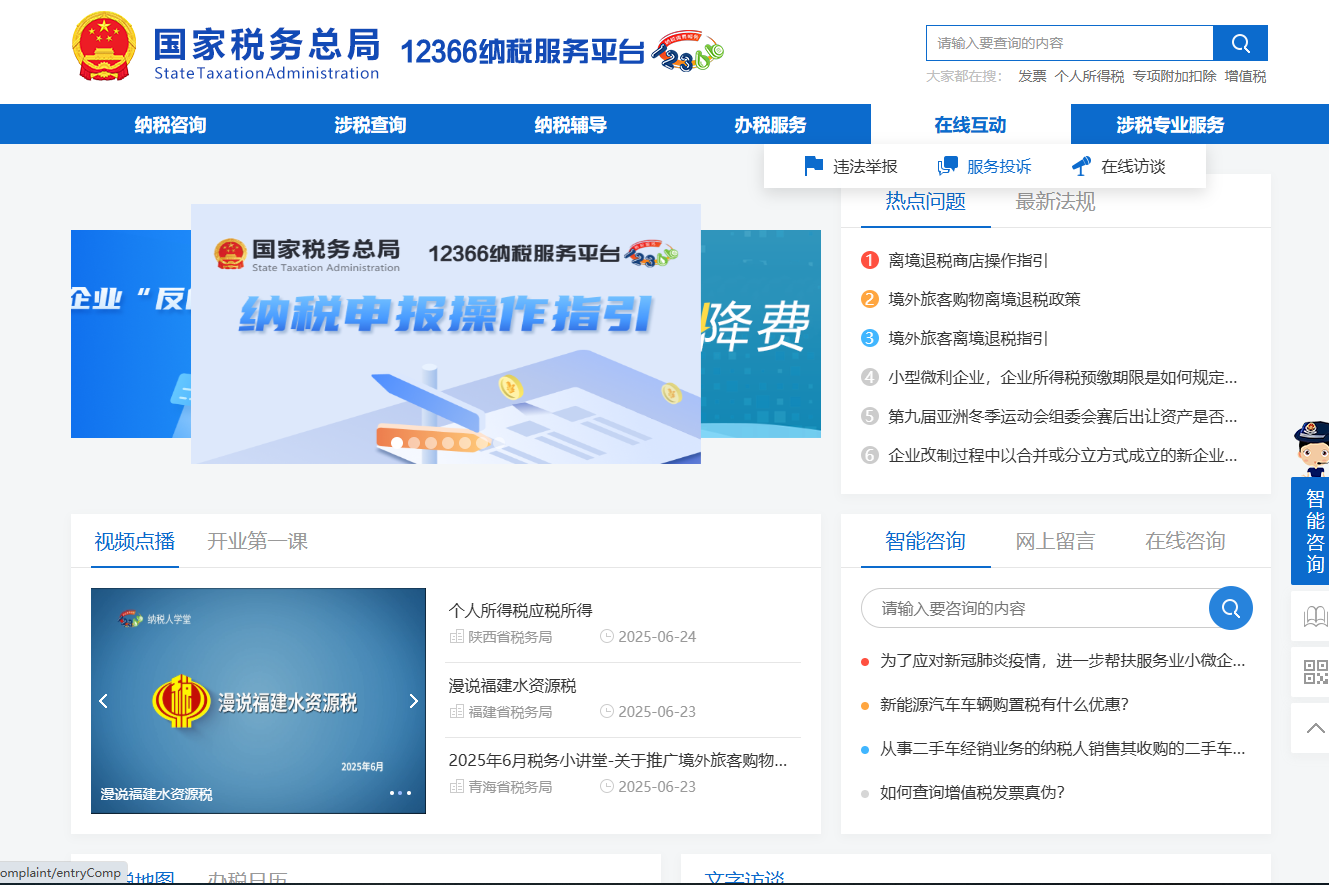Image resolution: width=1329 pixels, height=885 pixels.
Task: Show next video with right arrow
Action: [413, 701]
